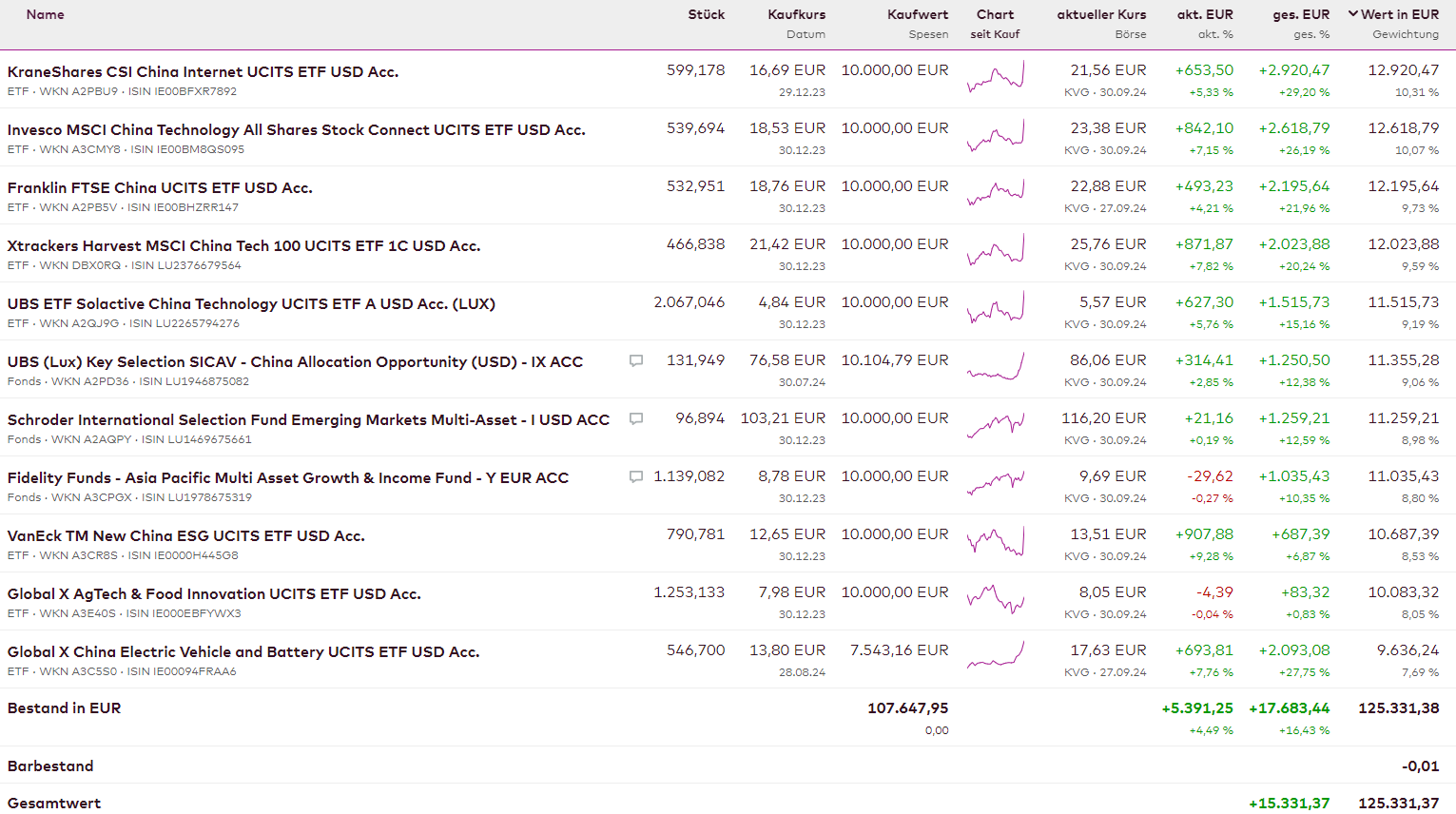Screen dimensions: 1456x814
Task: Click the Kaufwert column header
Action: tap(917, 14)
